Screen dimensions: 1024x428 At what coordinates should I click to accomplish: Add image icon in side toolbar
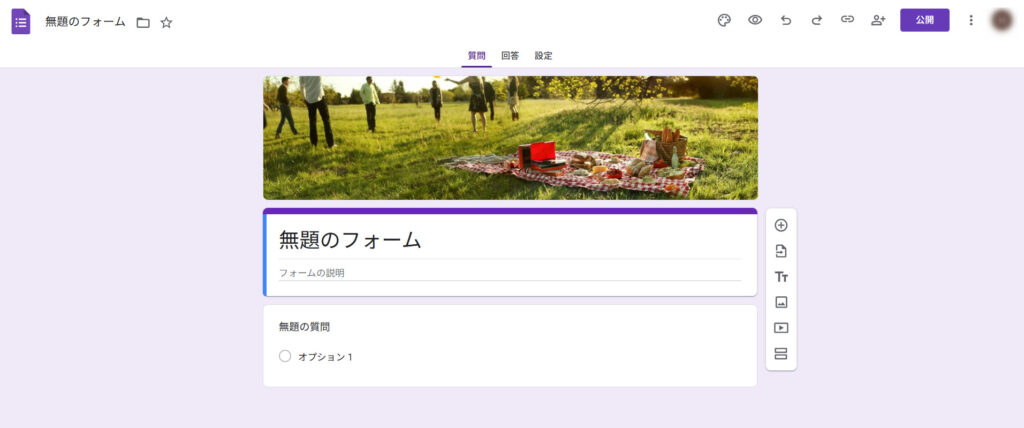pyautogui.click(x=781, y=303)
